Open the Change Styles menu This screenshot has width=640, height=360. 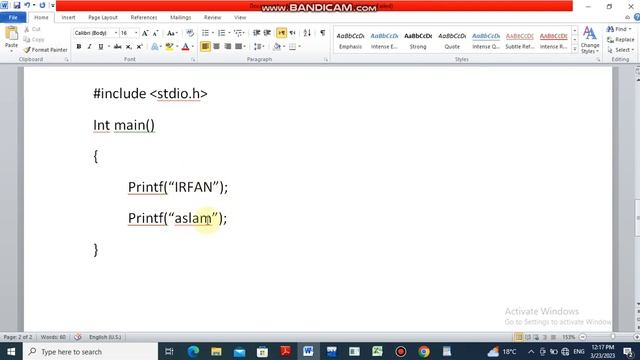pyautogui.click(x=590, y=40)
